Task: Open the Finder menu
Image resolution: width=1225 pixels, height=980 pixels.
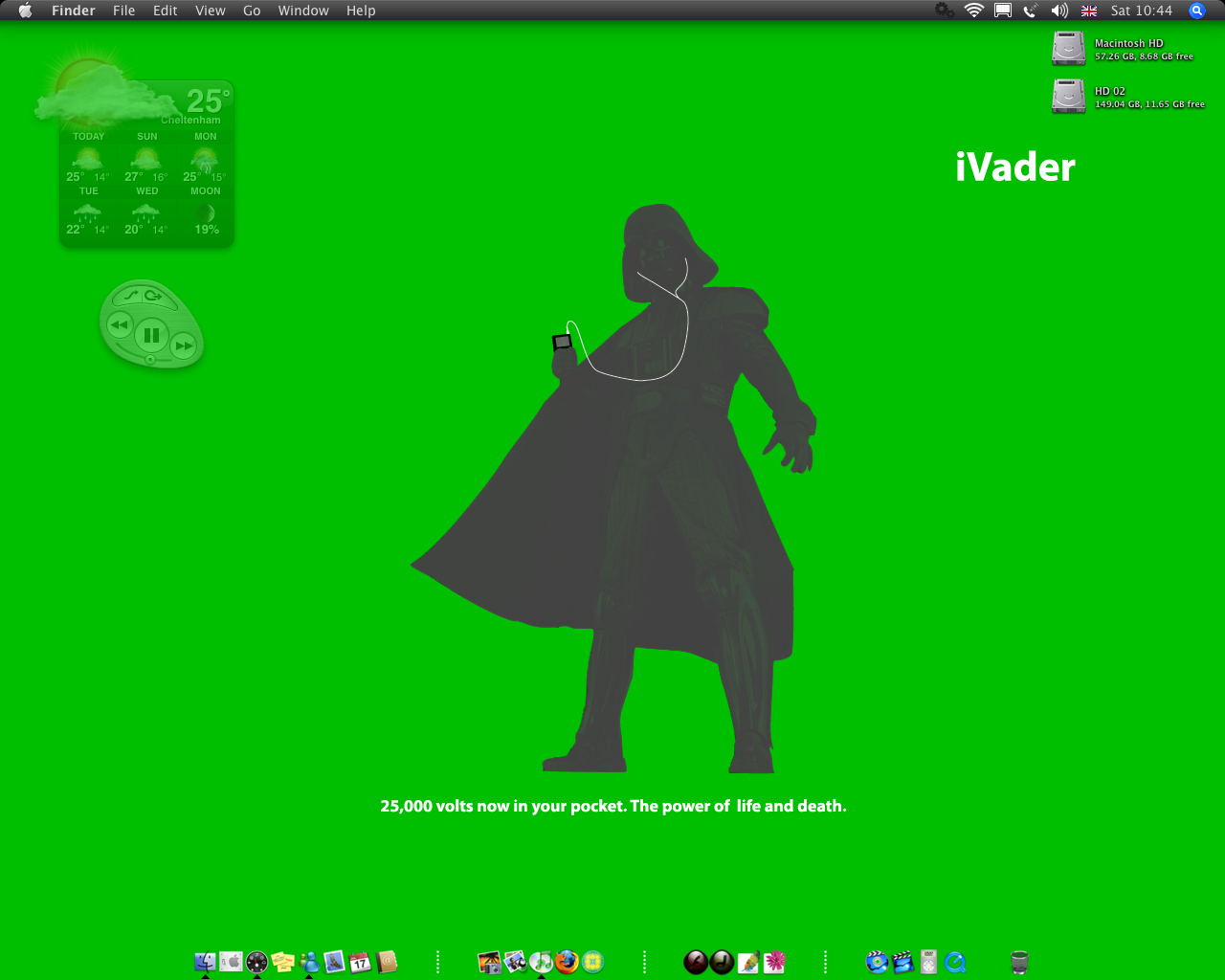Action: click(x=74, y=11)
